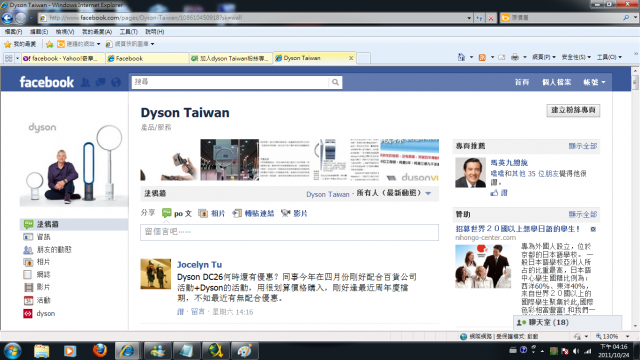Open the Account dropdown in Facebook header
This screenshot has height=360, width=640.
[x=594, y=82]
